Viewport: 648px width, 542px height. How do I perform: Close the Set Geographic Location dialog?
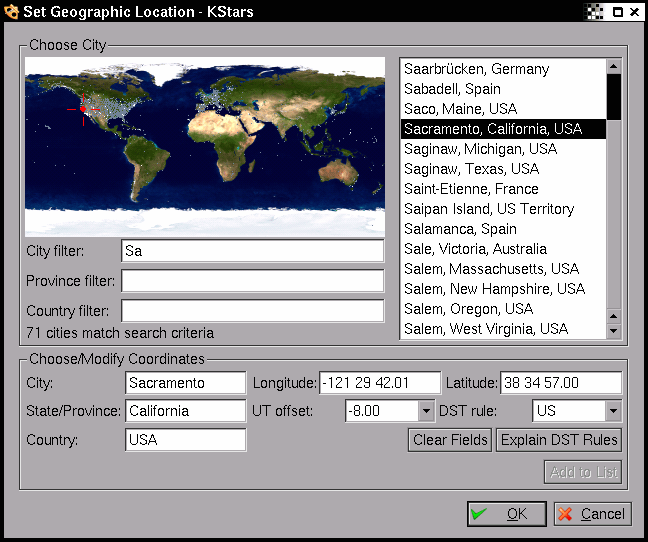[x=636, y=12]
